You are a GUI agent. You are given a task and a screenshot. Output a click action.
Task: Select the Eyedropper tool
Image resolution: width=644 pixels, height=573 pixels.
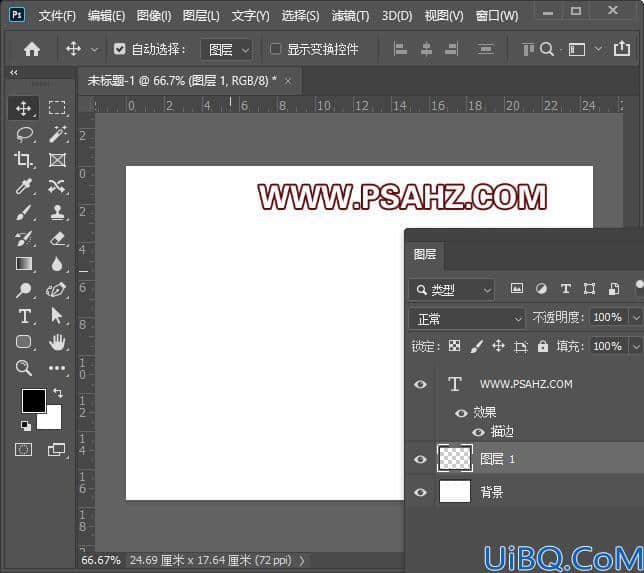(23, 186)
